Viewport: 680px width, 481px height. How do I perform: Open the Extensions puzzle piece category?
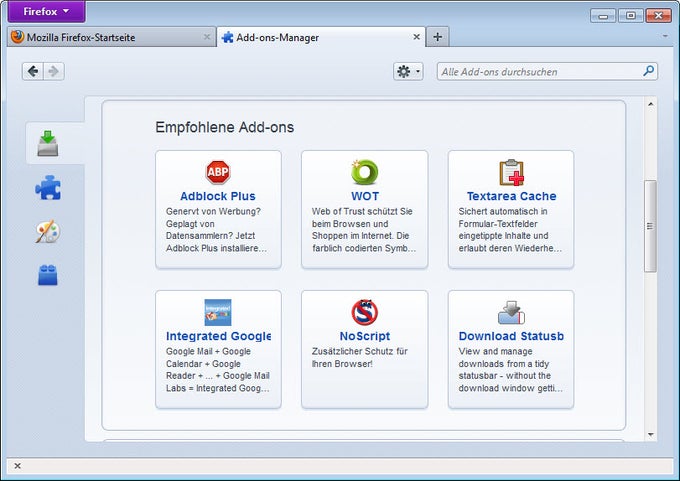[x=48, y=187]
